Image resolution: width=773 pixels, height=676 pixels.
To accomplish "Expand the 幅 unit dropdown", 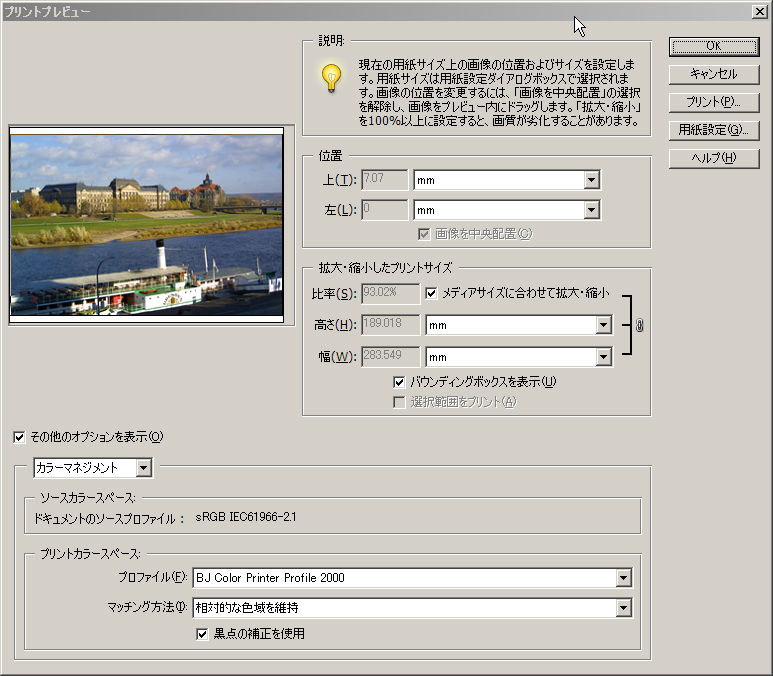I will pos(603,357).
